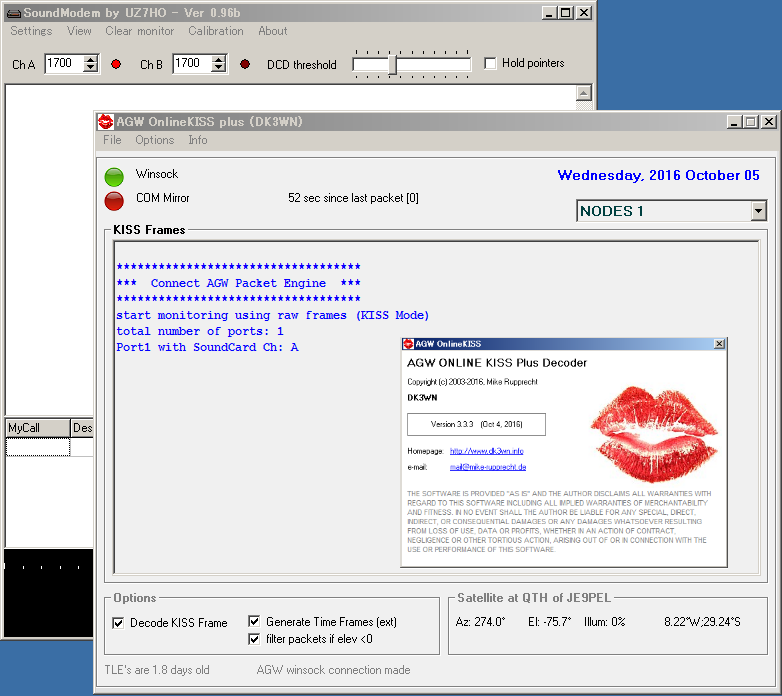Click the Winsock green status indicator
Viewport: 782px width, 696px height.
point(114,177)
